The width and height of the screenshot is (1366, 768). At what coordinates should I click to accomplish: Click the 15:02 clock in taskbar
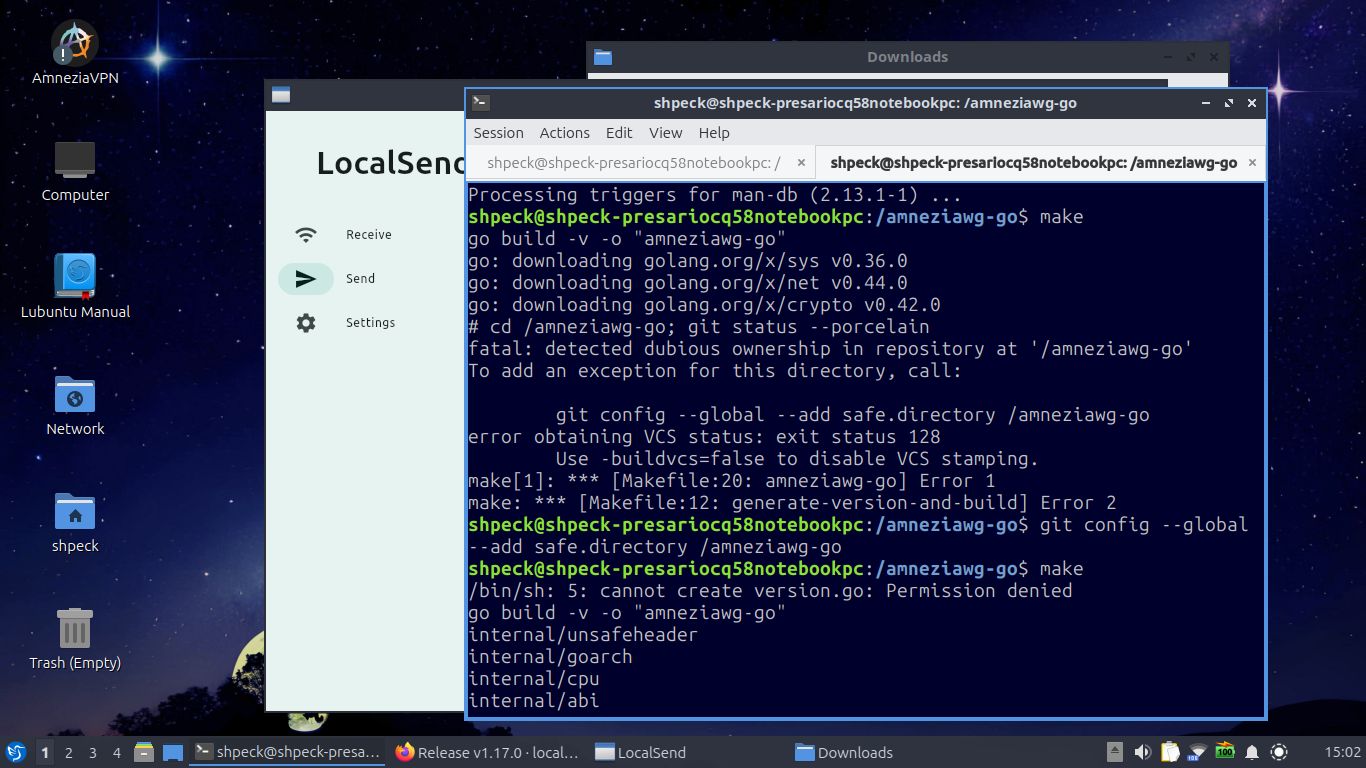pyautogui.click(x=1342, y=752)
